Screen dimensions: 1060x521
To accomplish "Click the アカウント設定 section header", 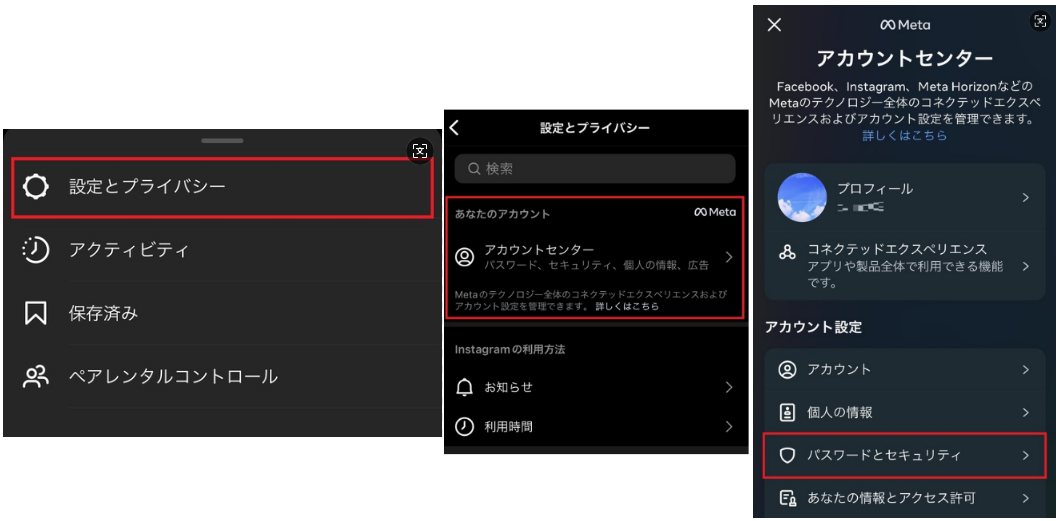I will pyautogui.click(x=814, y=328).
